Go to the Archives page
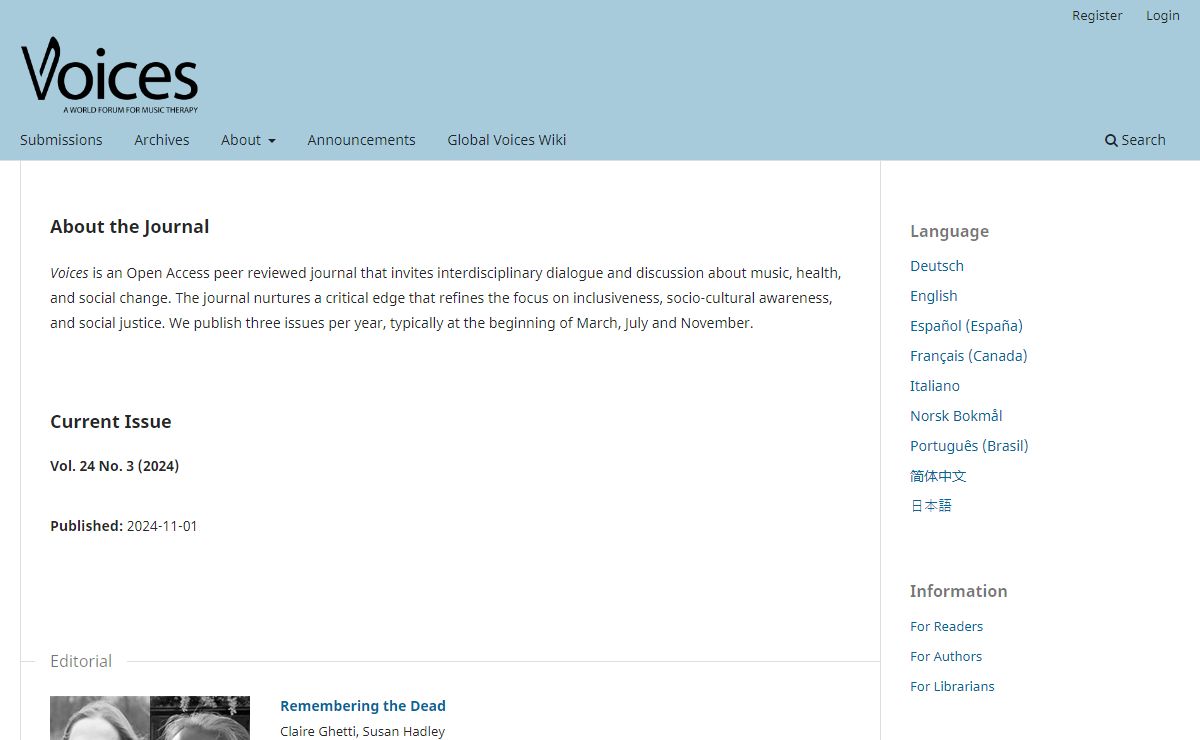Image resolution: width=1200 pixels, height=740 pixels. coord(162,140)
